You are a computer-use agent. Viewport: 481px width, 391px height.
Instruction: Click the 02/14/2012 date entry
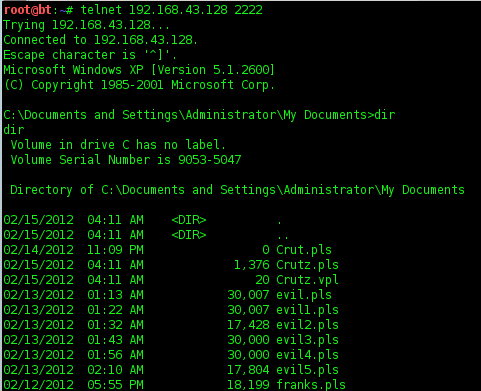(x=38, y=250)
